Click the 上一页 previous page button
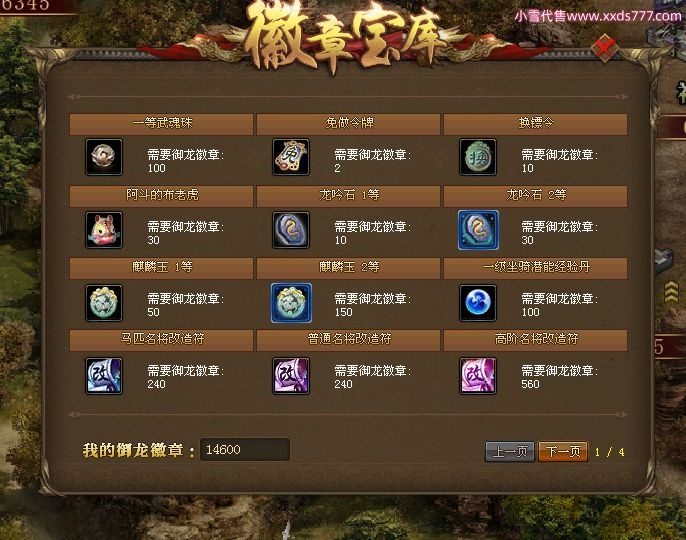 (x=510, y=451)
